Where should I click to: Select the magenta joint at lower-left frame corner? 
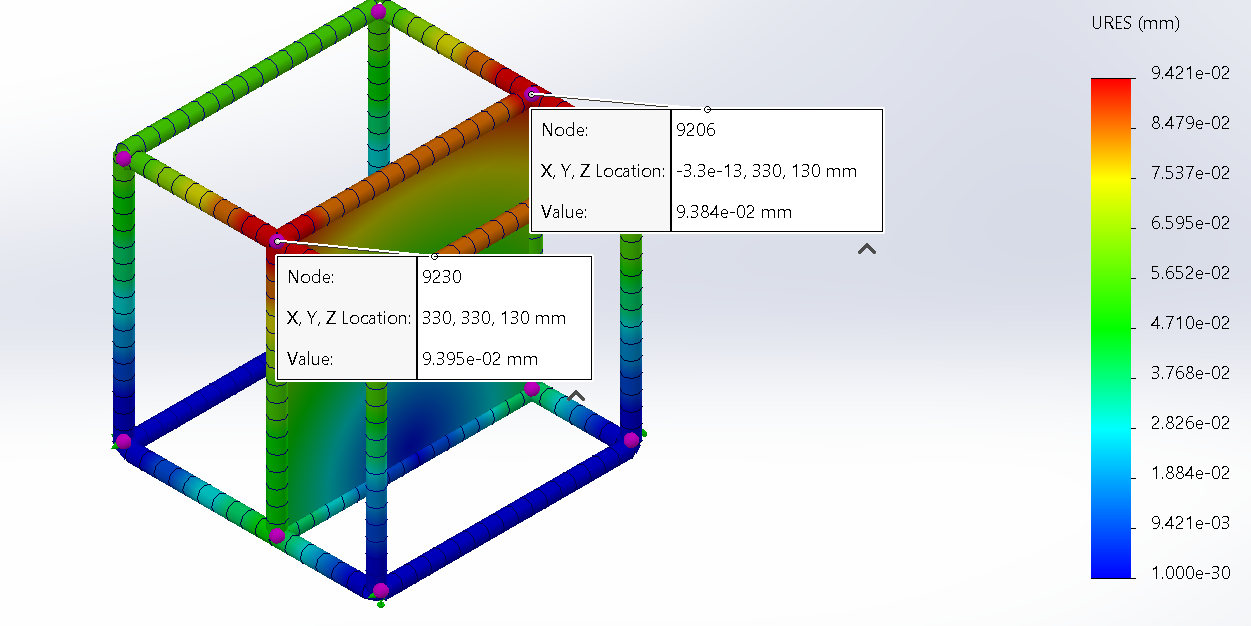tap(123, 440)
